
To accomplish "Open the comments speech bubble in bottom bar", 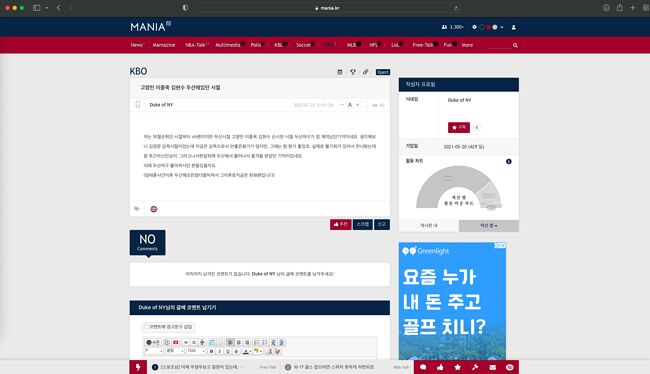I will pyautogui.click(x=423, y=367).
